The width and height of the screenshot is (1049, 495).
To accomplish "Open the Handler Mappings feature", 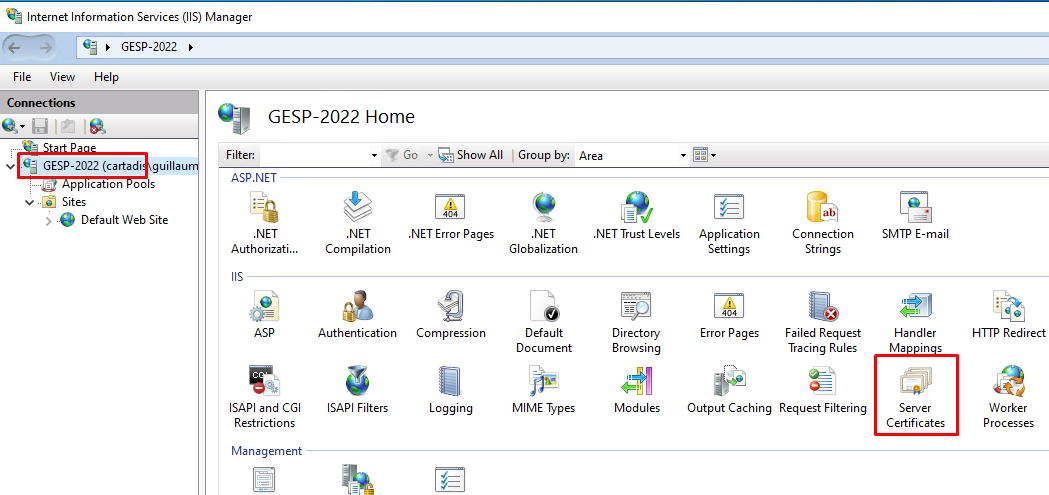I will tap(916, 322).
